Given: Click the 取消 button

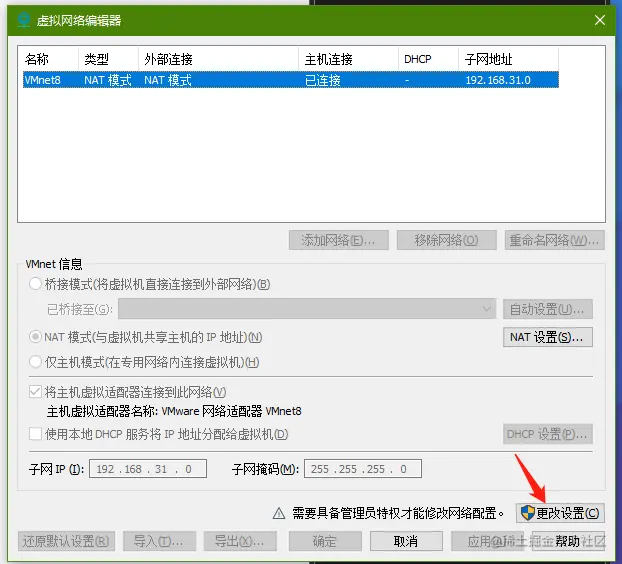Looking at the screenshot, I should [406, 541].
